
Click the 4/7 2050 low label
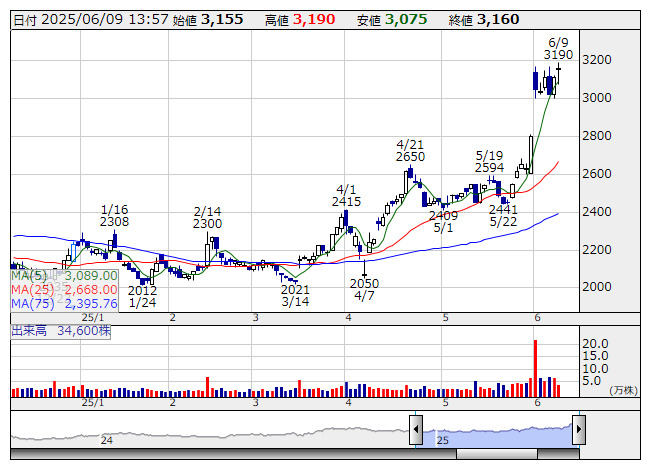point(364,289)
